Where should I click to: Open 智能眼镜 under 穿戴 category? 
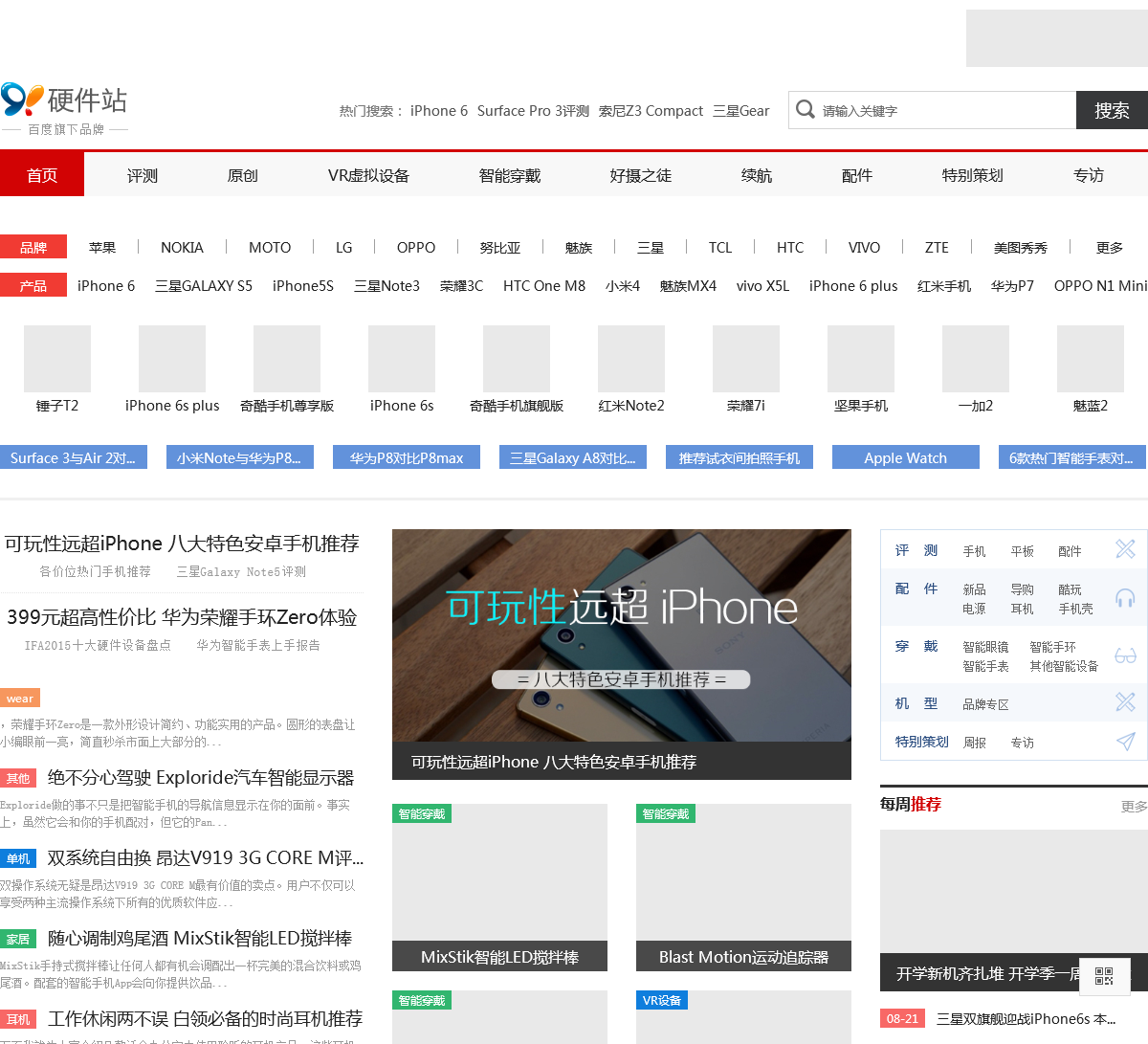985,647
